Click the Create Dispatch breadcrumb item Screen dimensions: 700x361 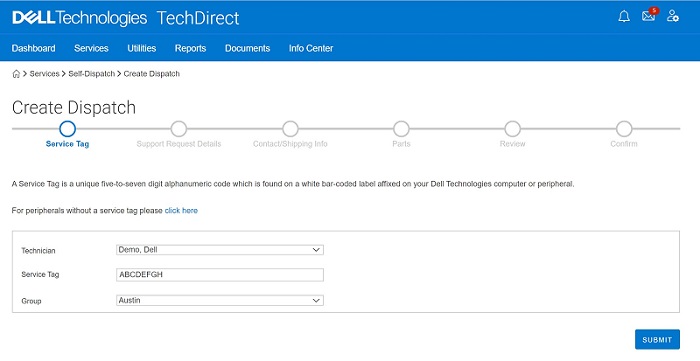[152, 74]
